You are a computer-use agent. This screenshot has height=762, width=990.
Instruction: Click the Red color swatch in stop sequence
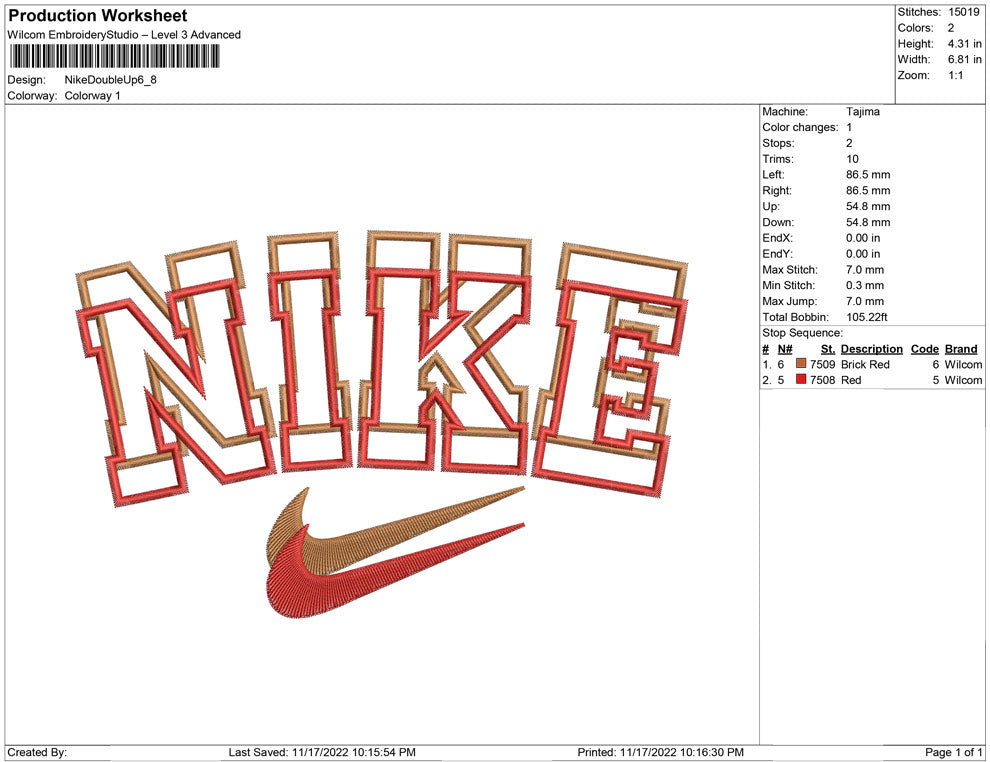click(801, 381)
